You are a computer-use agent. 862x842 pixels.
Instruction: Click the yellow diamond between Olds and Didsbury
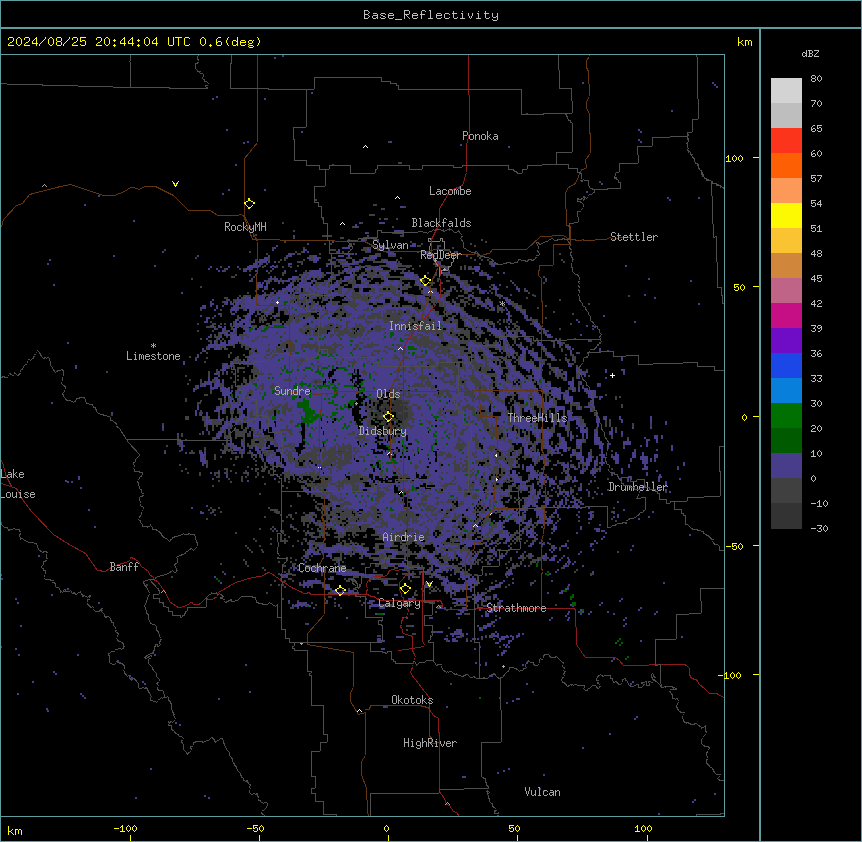pyautogui.click(x=388, y=416)
